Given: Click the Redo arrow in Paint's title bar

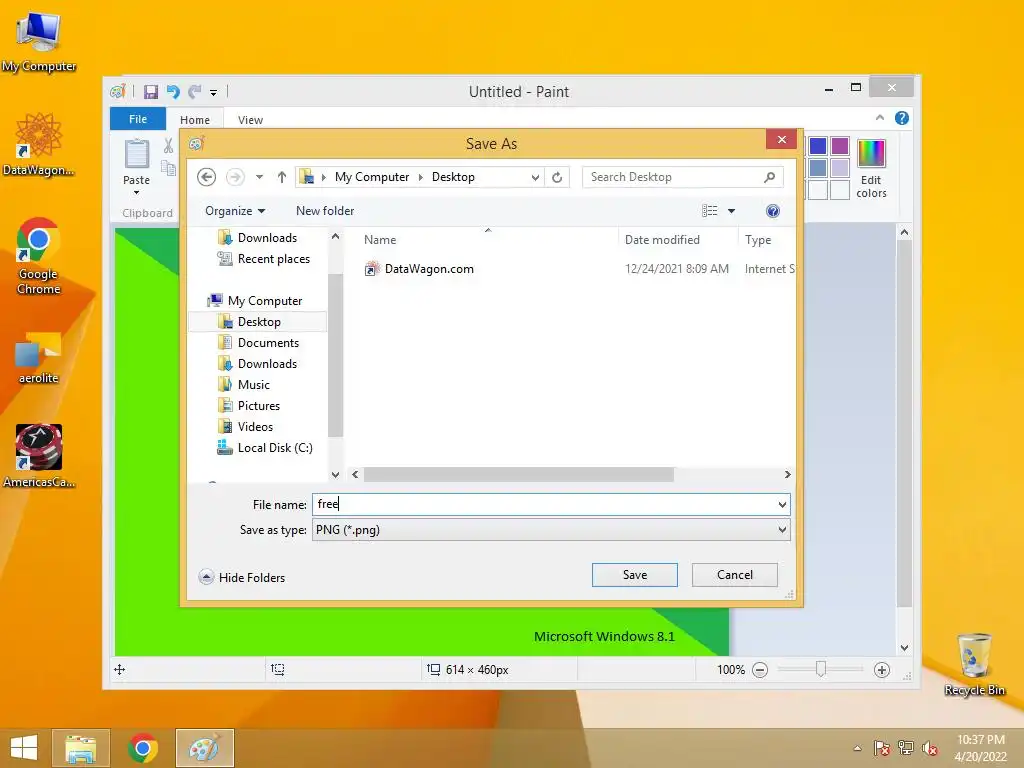Looking at the screenshot, I should point(195,92).
